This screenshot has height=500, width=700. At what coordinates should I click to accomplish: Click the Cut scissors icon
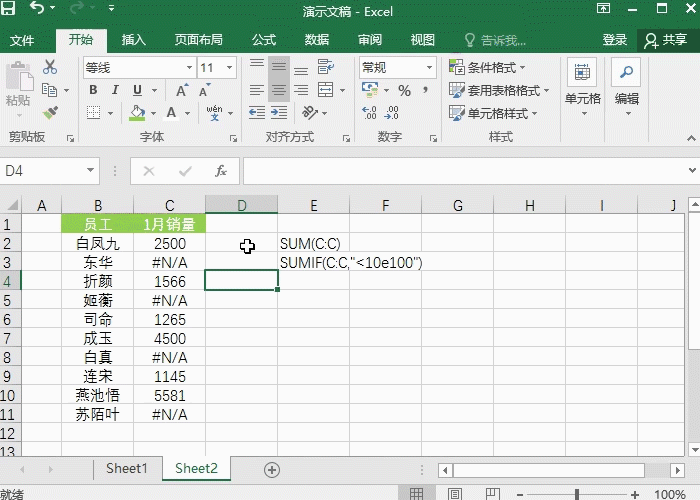pyautogui.click(x=50, y=67)
